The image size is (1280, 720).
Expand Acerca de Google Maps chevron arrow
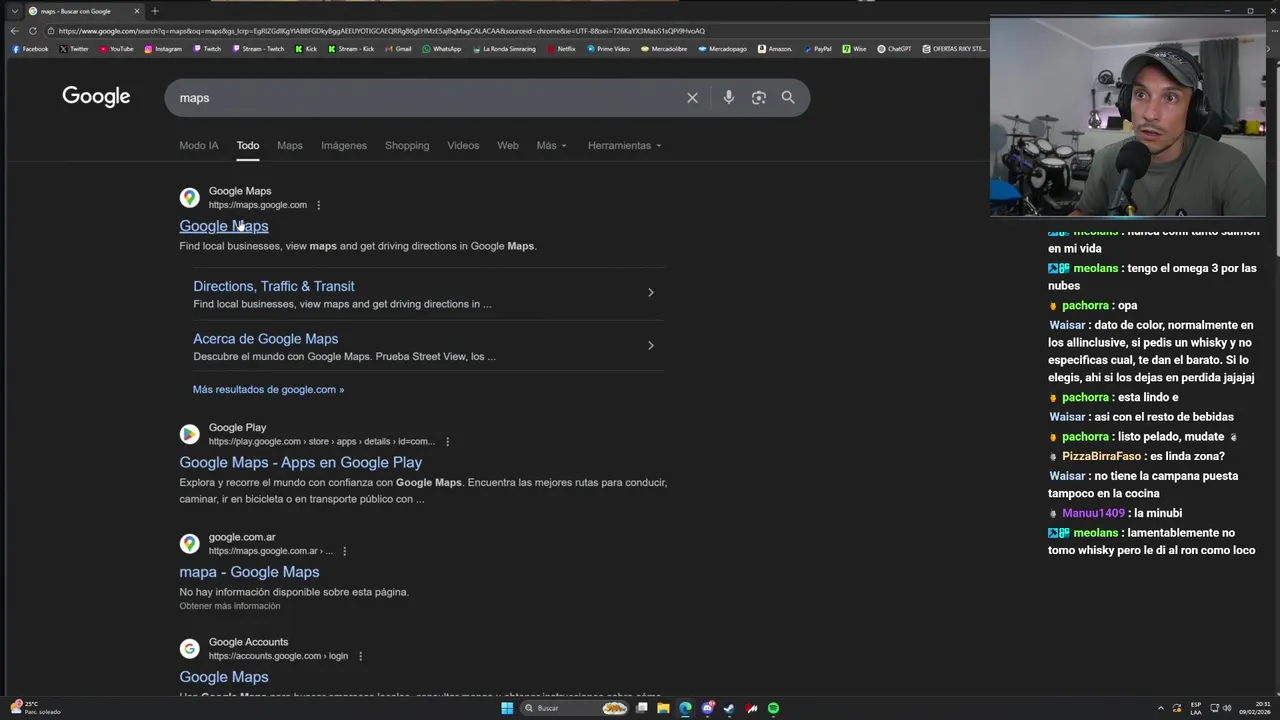[650, 346]
